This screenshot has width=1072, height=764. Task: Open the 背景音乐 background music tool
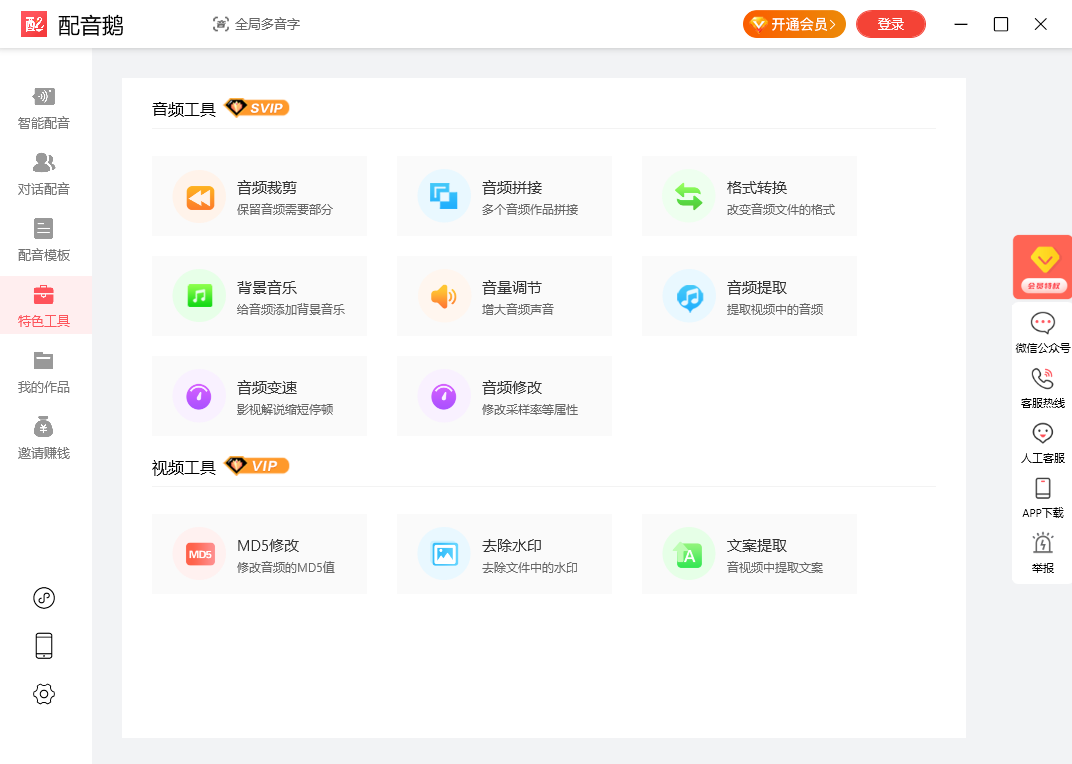coord(259,296)
